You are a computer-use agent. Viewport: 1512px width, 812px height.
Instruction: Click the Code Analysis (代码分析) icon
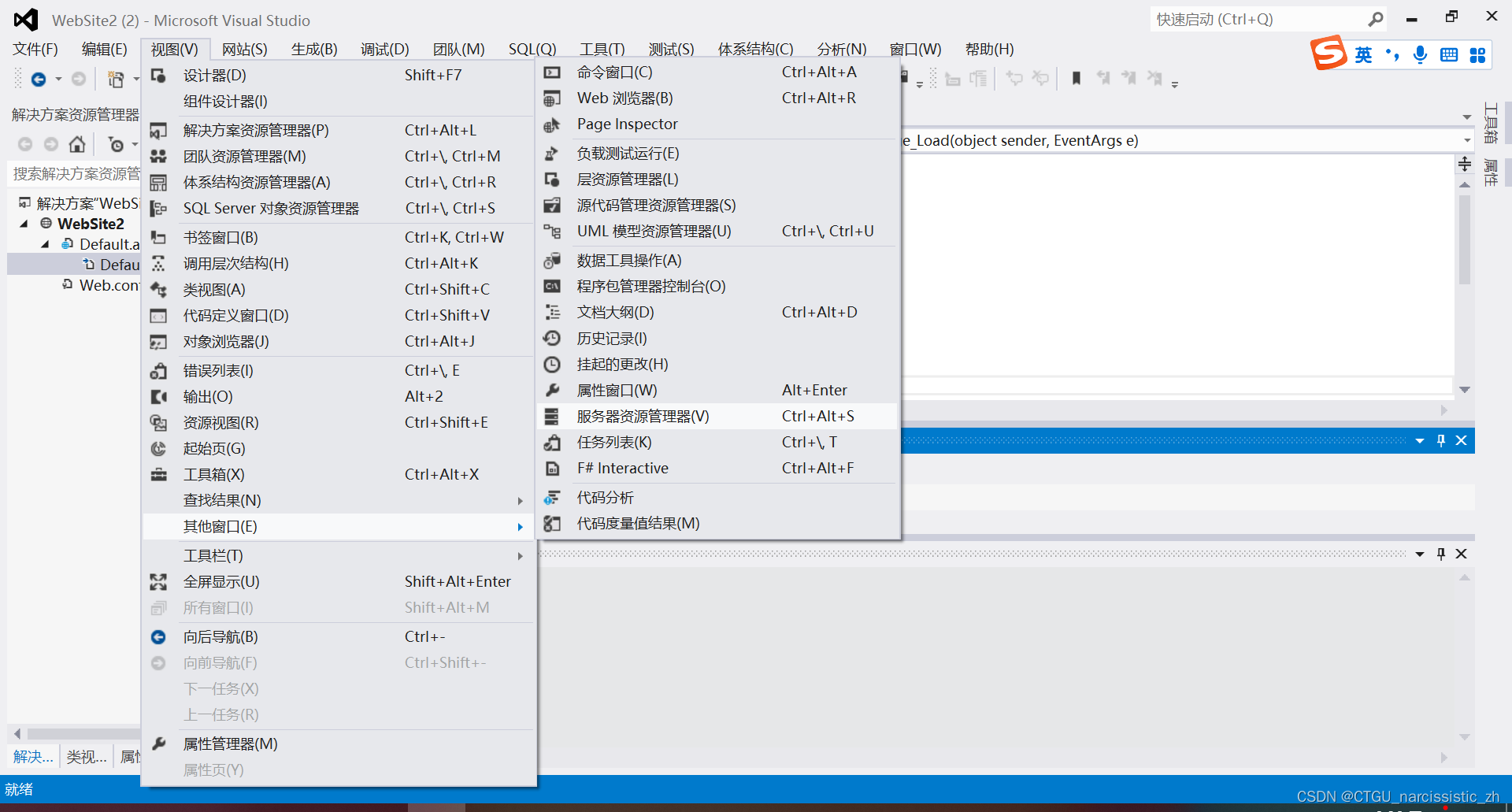point(552,498)
